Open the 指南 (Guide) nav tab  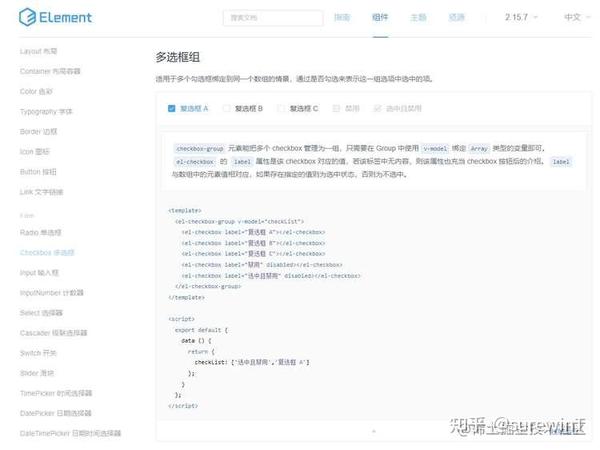coord(342,17)
